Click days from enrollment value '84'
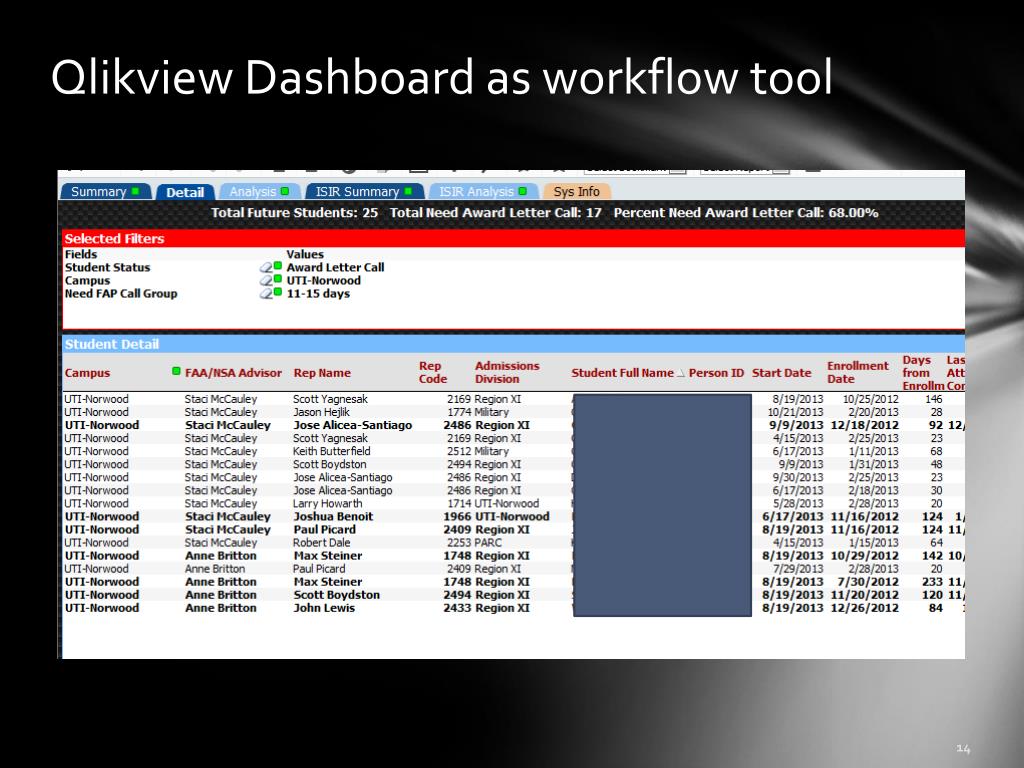 (936, 608)
